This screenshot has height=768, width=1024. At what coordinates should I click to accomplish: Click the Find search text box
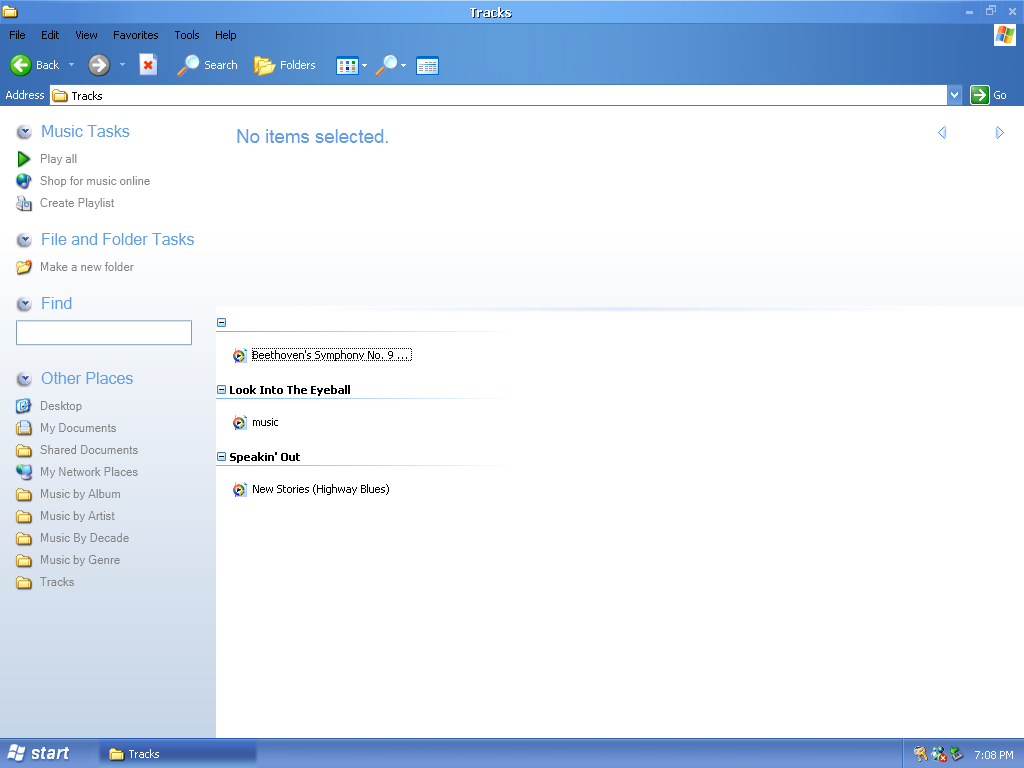[x=104, y=333]
